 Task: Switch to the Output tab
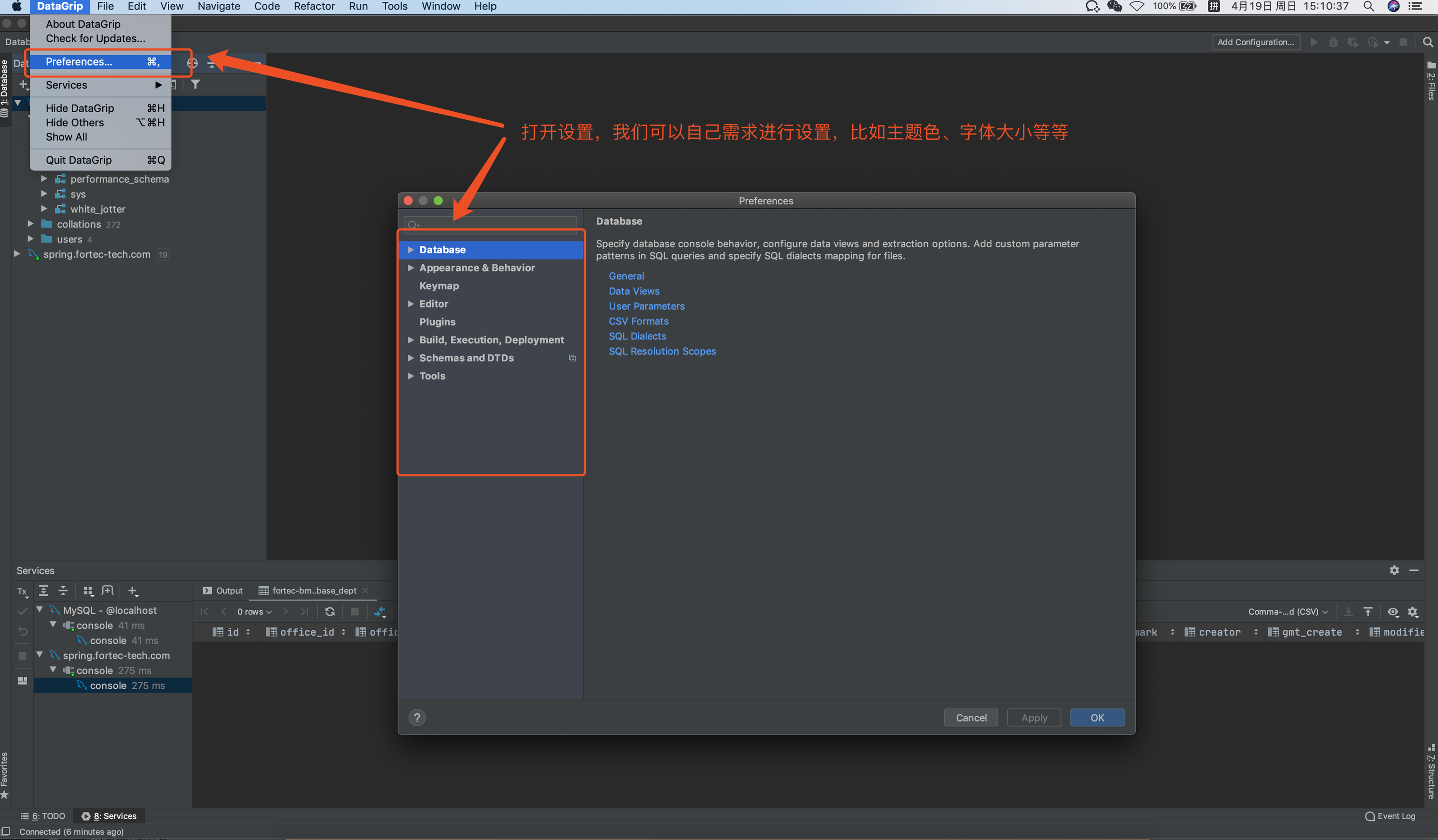pos(223,590)
